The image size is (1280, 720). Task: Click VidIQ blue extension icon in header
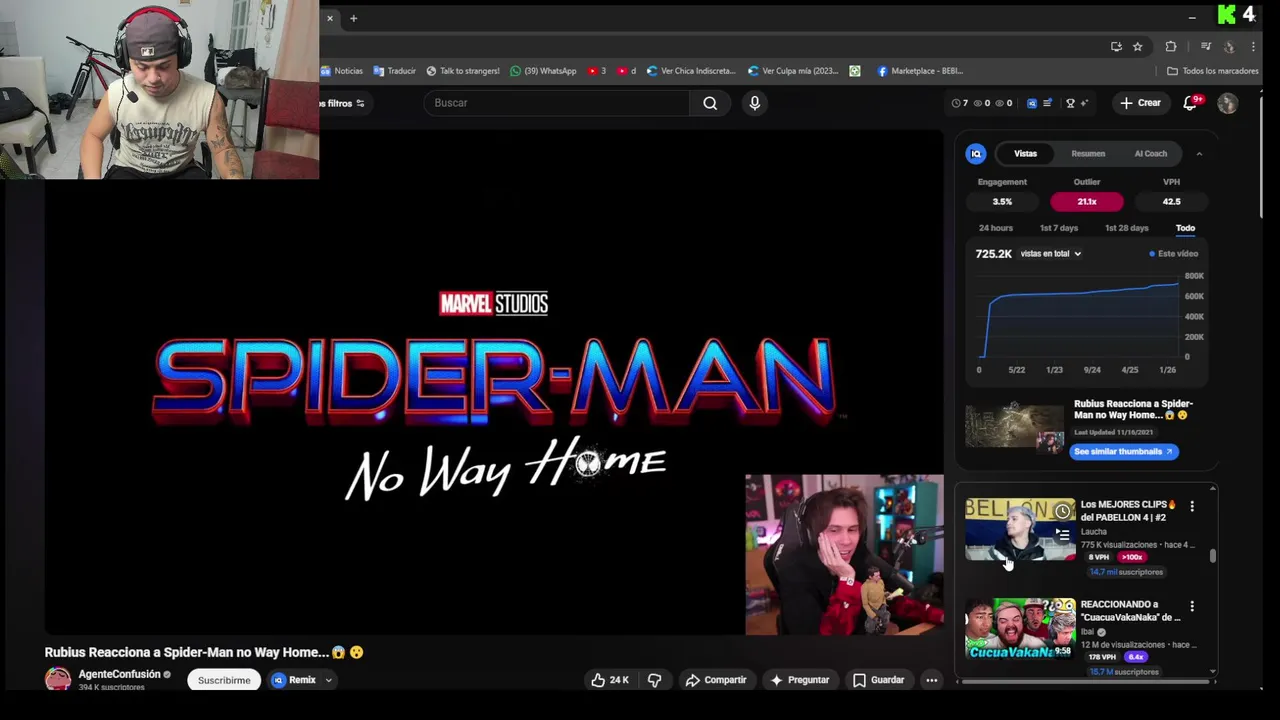1032,103
